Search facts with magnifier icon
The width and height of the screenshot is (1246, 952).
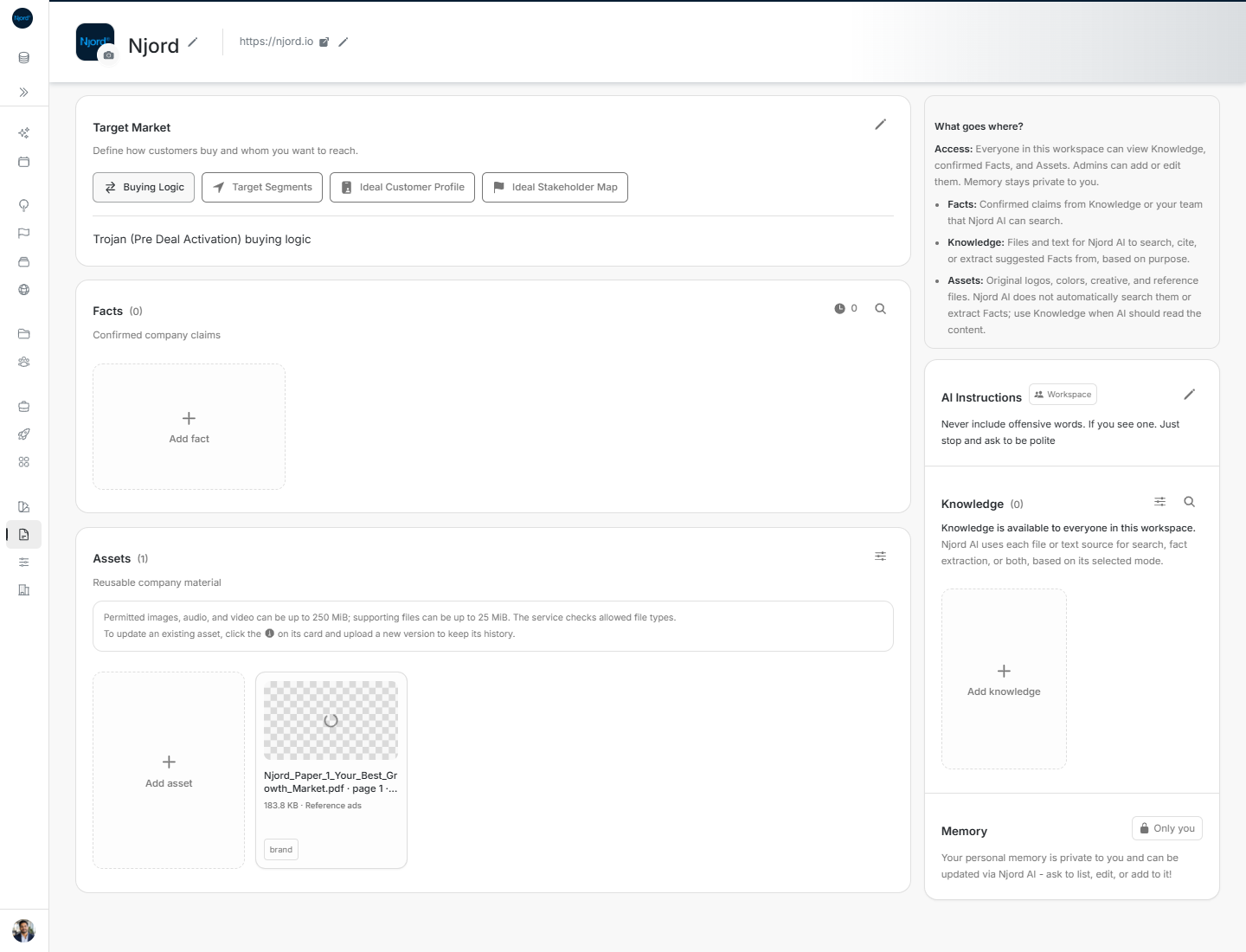(880, 308)
